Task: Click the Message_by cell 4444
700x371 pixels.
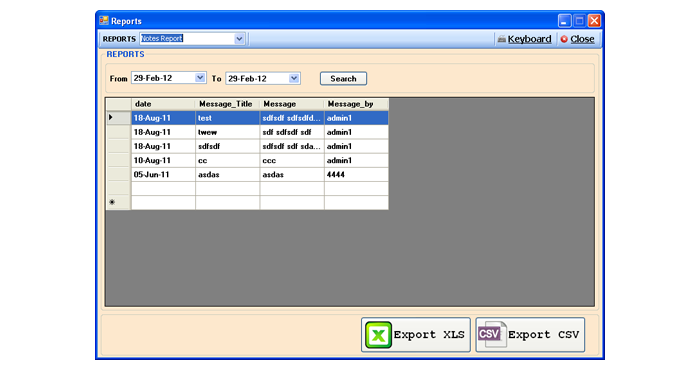Action: coord(356,175)
